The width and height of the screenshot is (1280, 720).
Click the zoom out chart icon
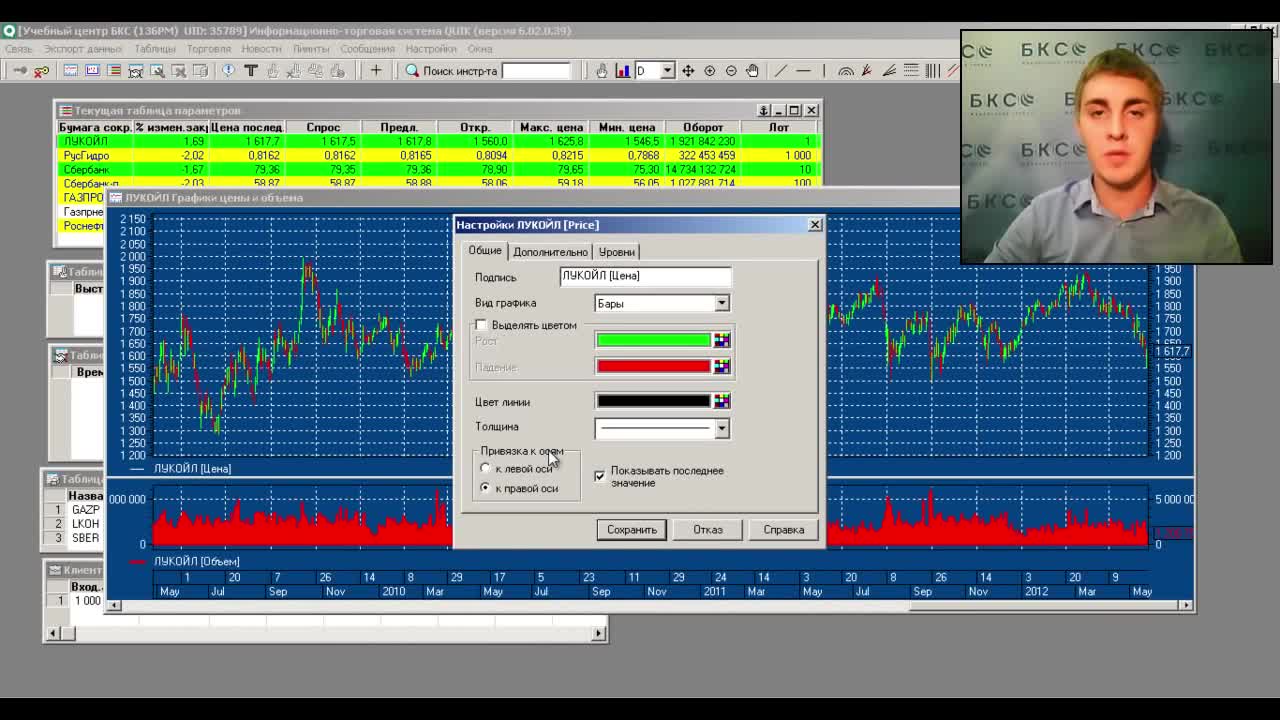[731, 71]
